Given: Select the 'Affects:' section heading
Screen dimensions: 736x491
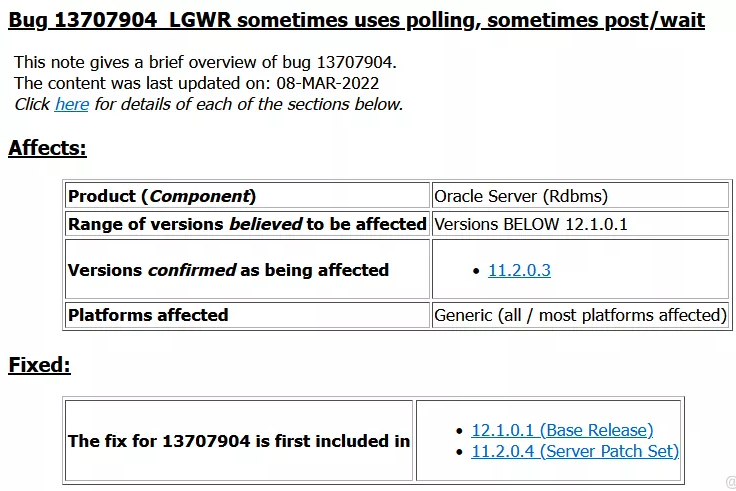Looking at the screenshot, I should pyautogui.click(x=47, y=148).
